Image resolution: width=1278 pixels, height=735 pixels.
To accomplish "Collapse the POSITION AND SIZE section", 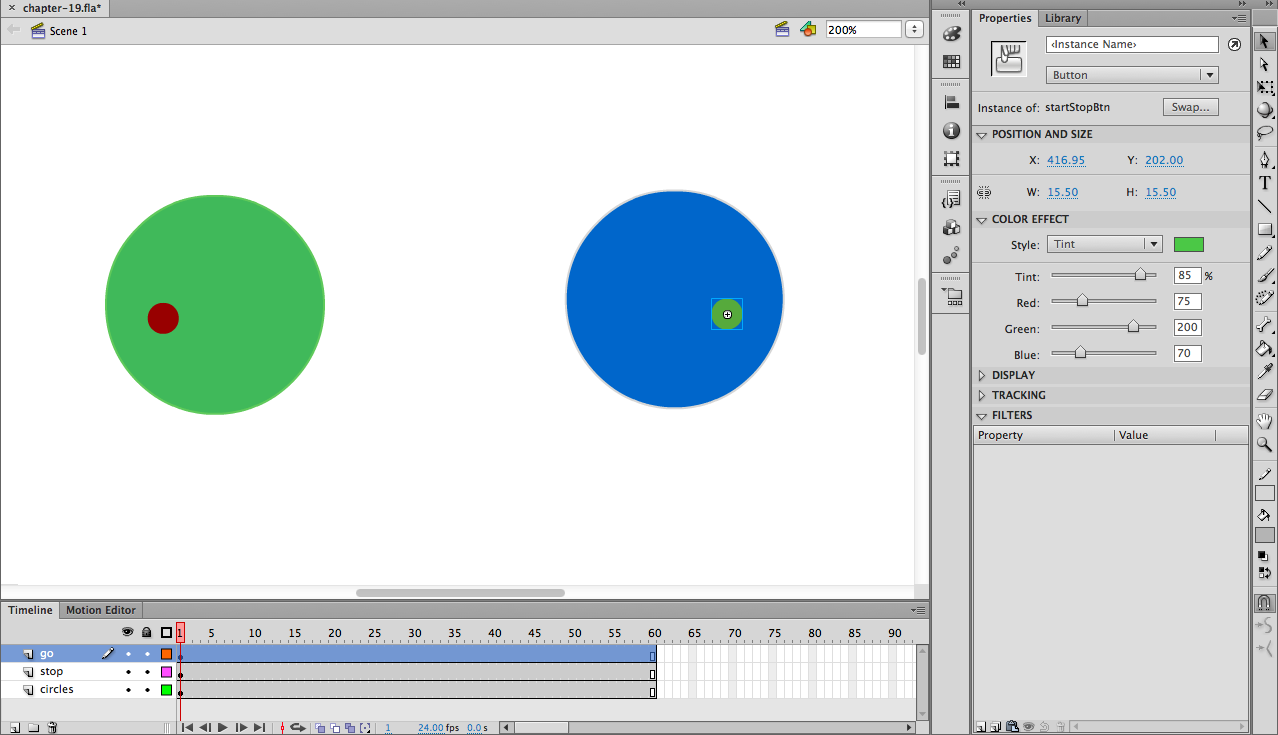I will click(x=982, y=134).
